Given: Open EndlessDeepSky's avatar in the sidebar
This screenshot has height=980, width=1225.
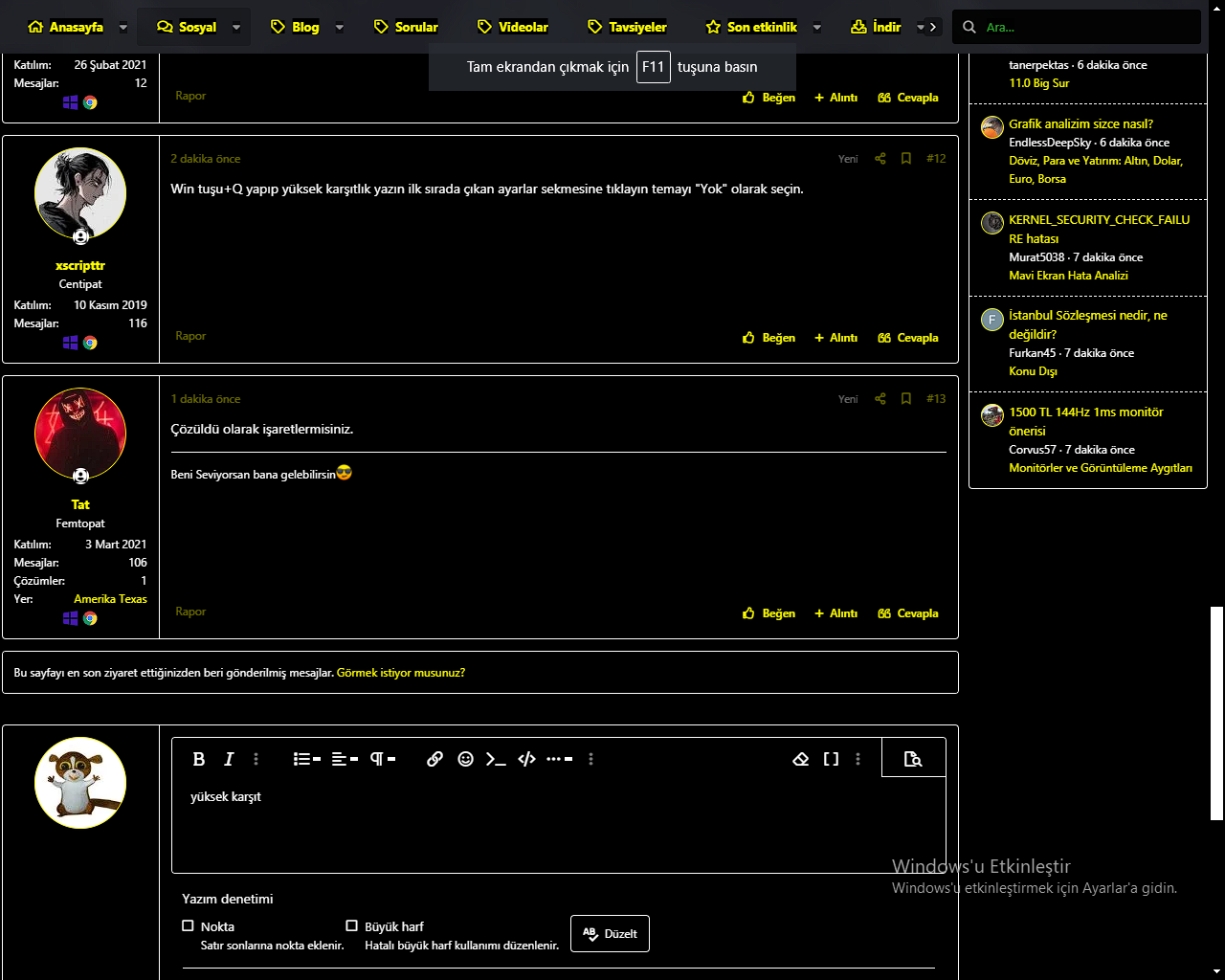Looking at the screenshot, I should (992, 127).
